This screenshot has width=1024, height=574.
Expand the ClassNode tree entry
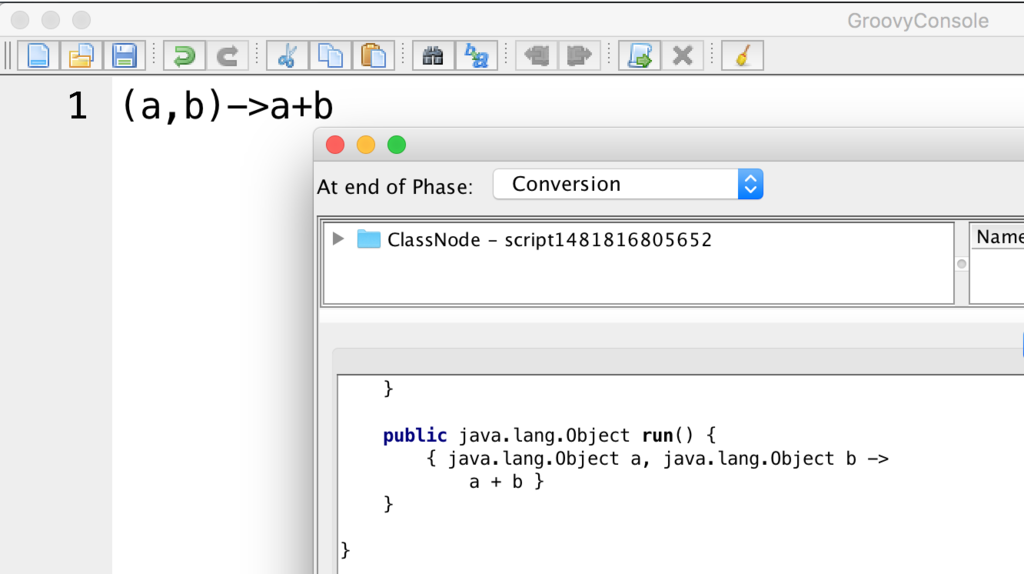coord(338,239)
